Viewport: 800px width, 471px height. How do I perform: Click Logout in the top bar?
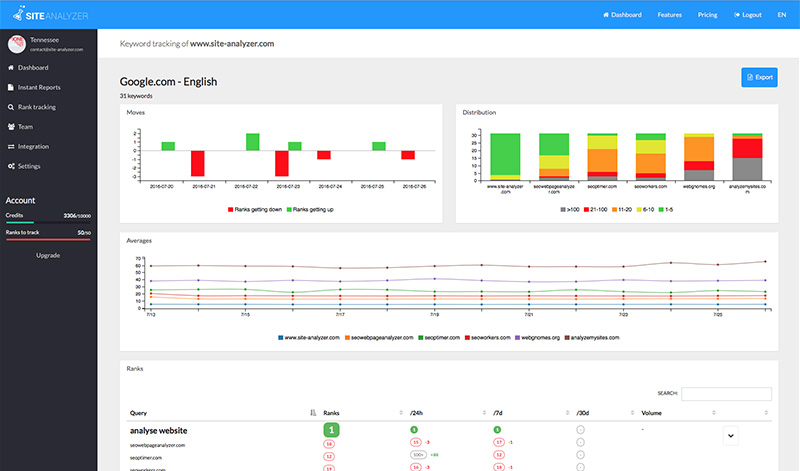747,15
